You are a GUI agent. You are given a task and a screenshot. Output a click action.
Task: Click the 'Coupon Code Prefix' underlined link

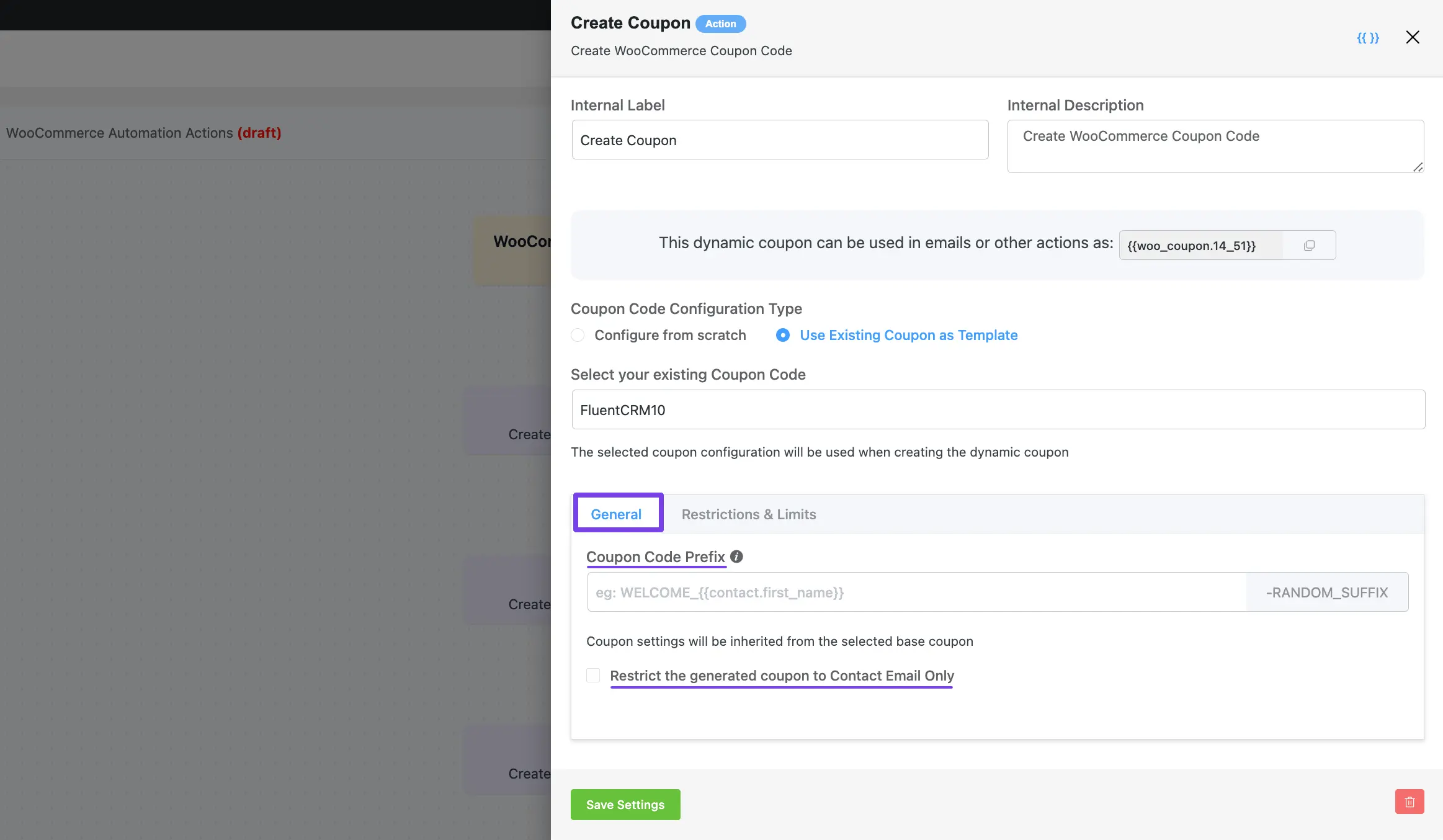click(x=655, y=556)
